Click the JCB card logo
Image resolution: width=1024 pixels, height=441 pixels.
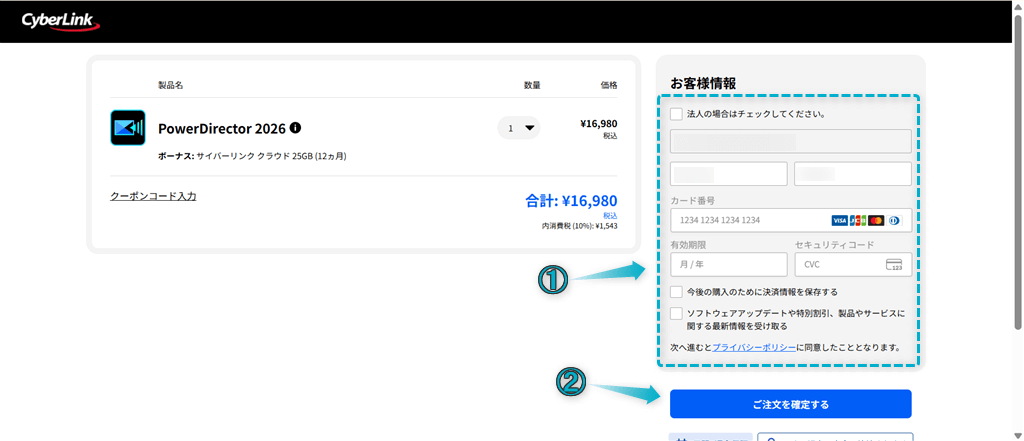857,221
